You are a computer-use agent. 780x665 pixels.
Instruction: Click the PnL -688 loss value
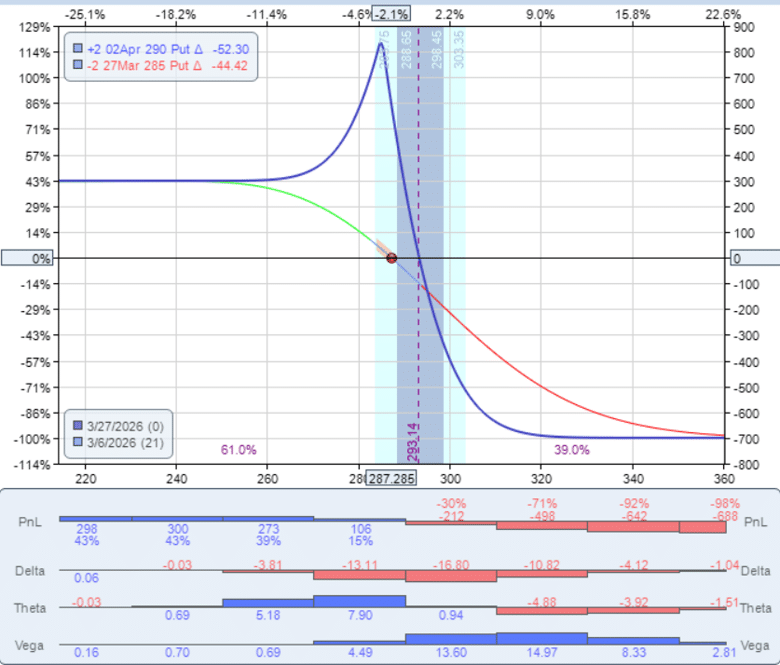pos(725,516)
